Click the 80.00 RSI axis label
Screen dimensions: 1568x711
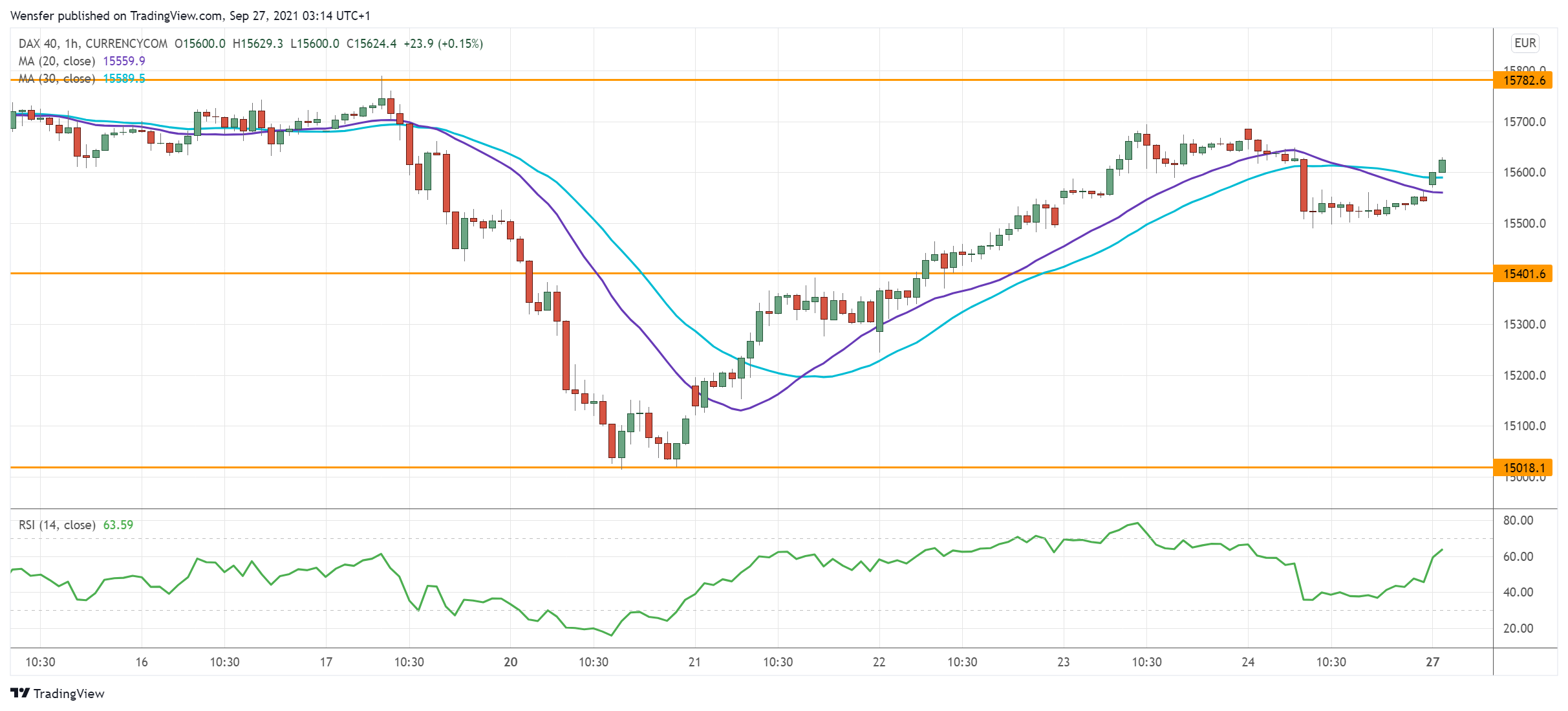pyautogui.click(x=1518, y=520)
